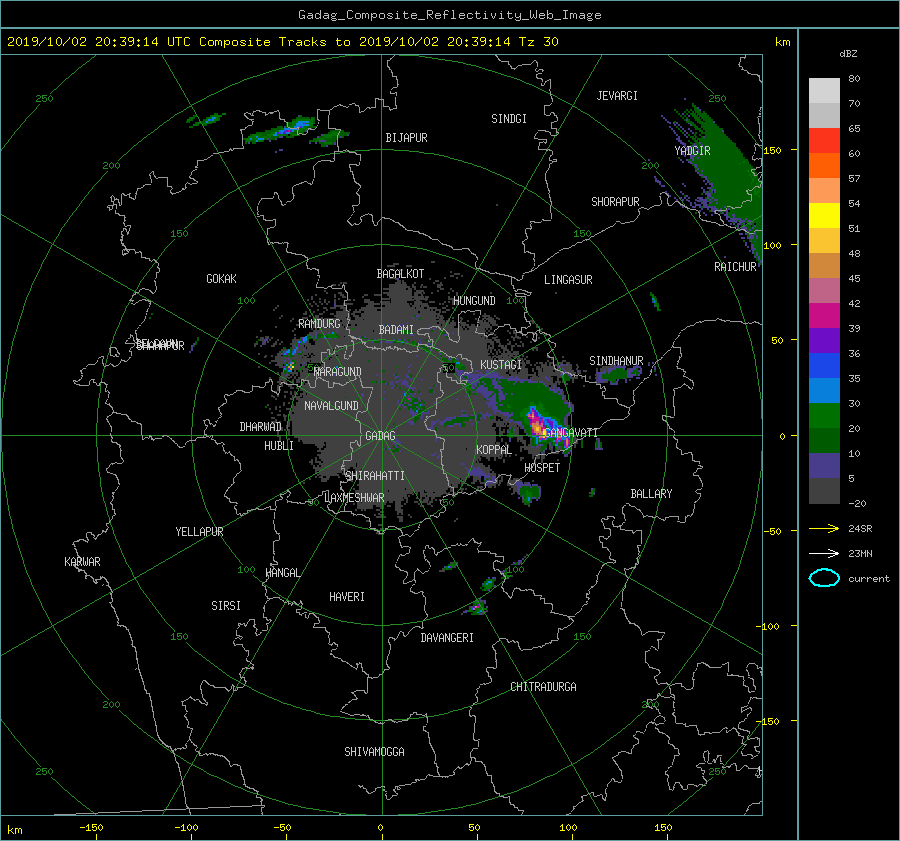Click the BIJAPUR city label
This screenshot has height=841, width=900.
tap(406, 138)
